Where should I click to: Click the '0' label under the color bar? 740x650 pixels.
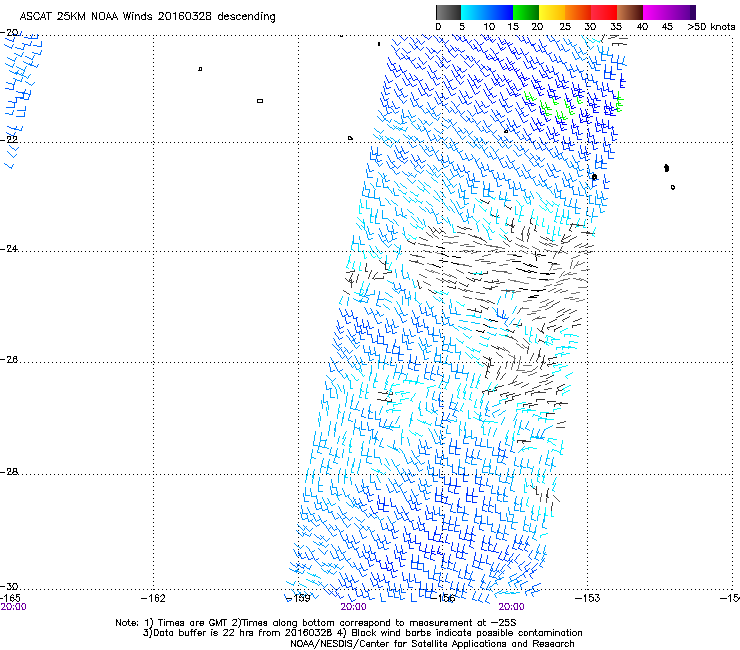coord(438,27)
